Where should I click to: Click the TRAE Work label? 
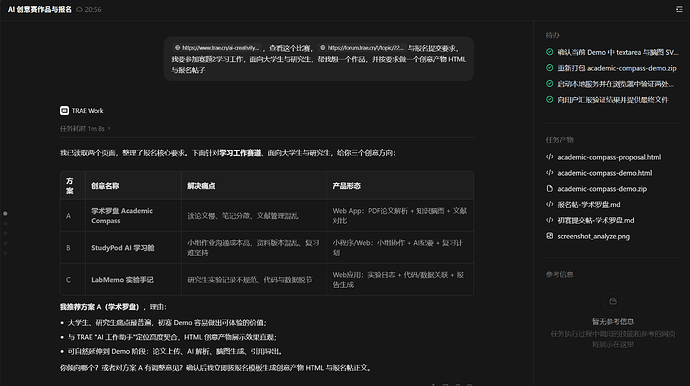pos(87,111)
